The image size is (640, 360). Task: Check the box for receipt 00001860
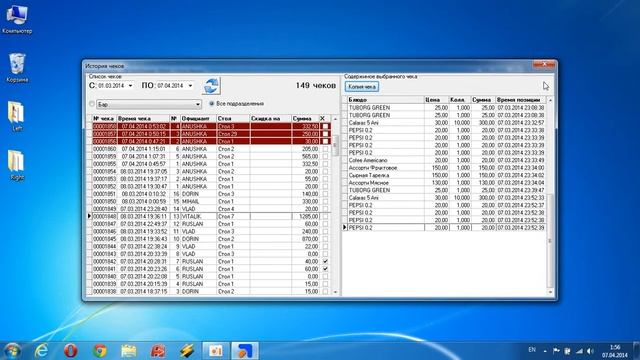click(325, 149)
